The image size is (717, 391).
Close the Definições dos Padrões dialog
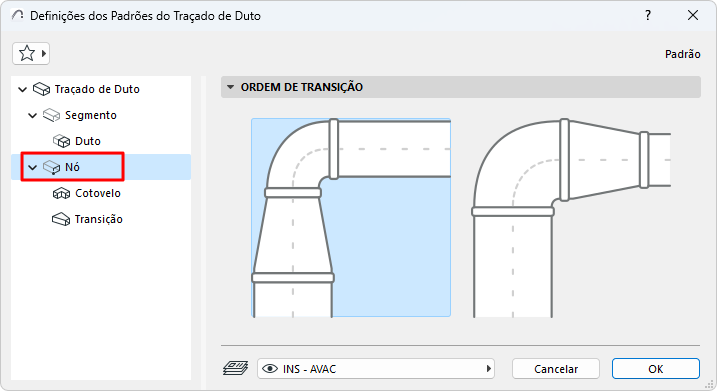pos(693,16)
